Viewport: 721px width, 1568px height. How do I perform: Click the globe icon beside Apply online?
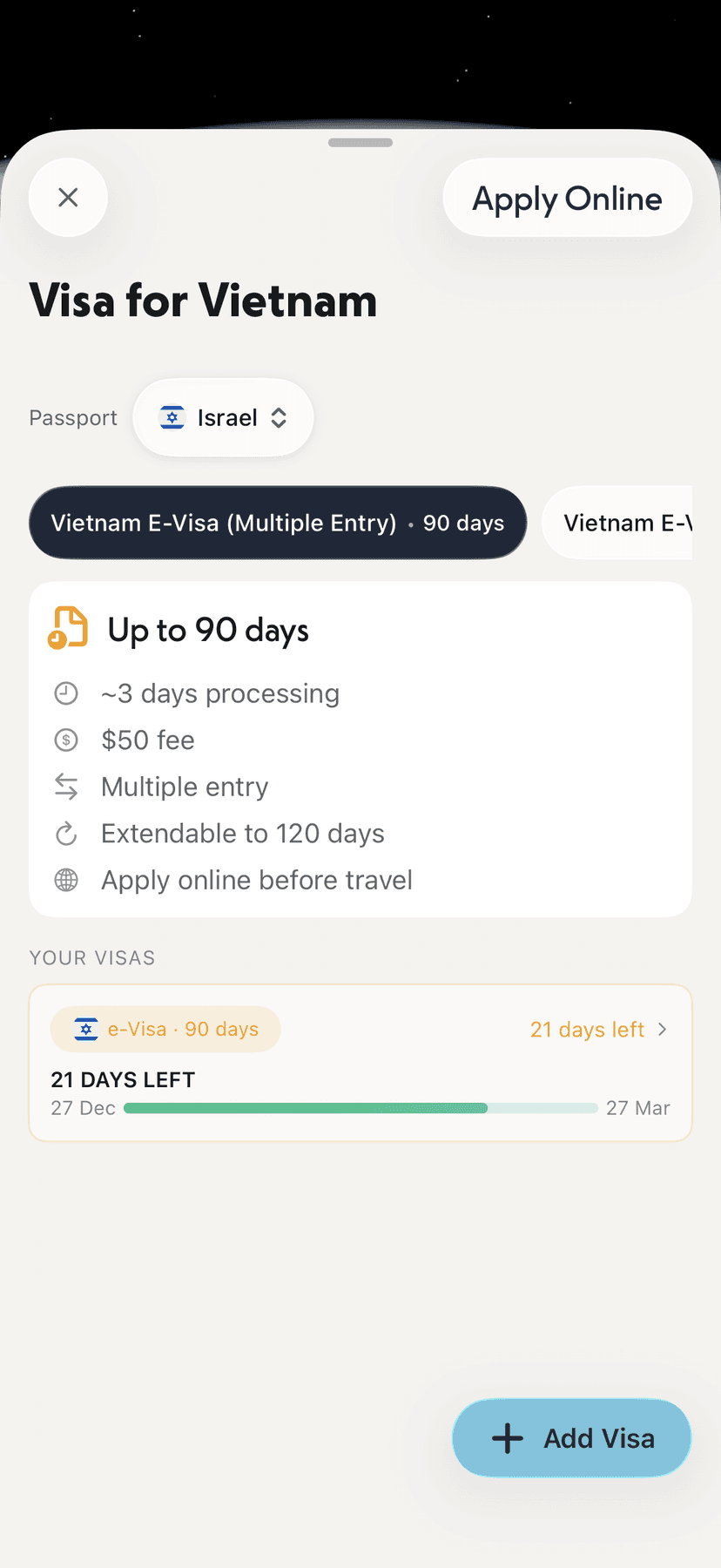66,880
